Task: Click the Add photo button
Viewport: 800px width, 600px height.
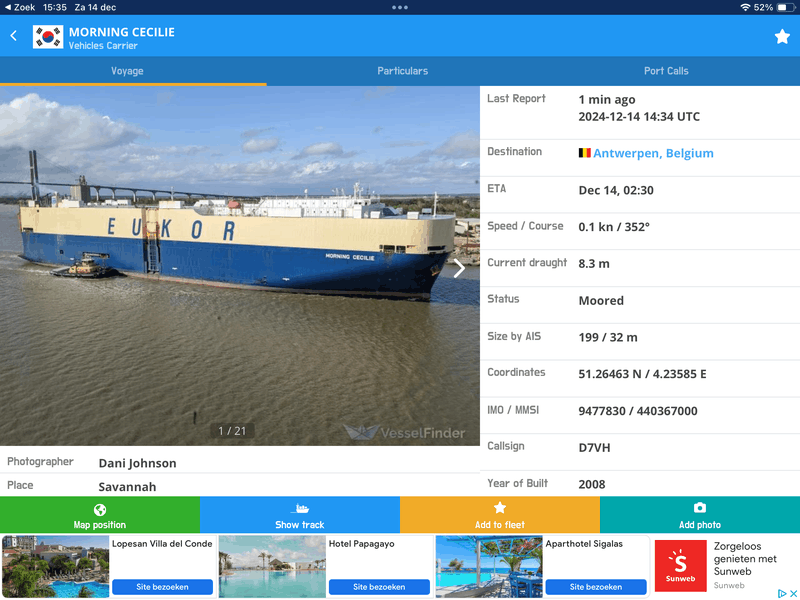Action: pos(700,515)
